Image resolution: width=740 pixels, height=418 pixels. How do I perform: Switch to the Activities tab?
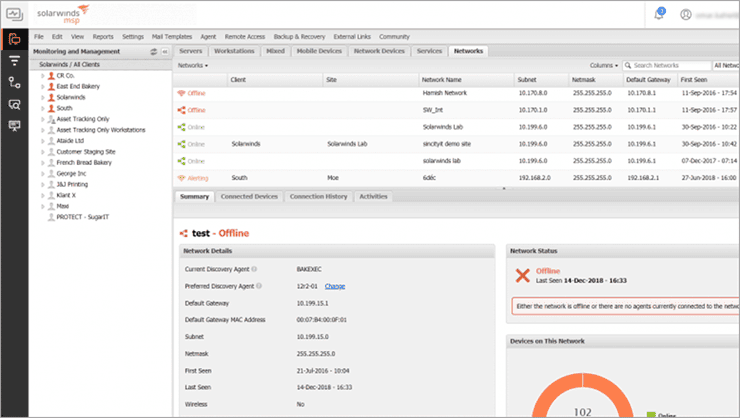tap(373, 197)
